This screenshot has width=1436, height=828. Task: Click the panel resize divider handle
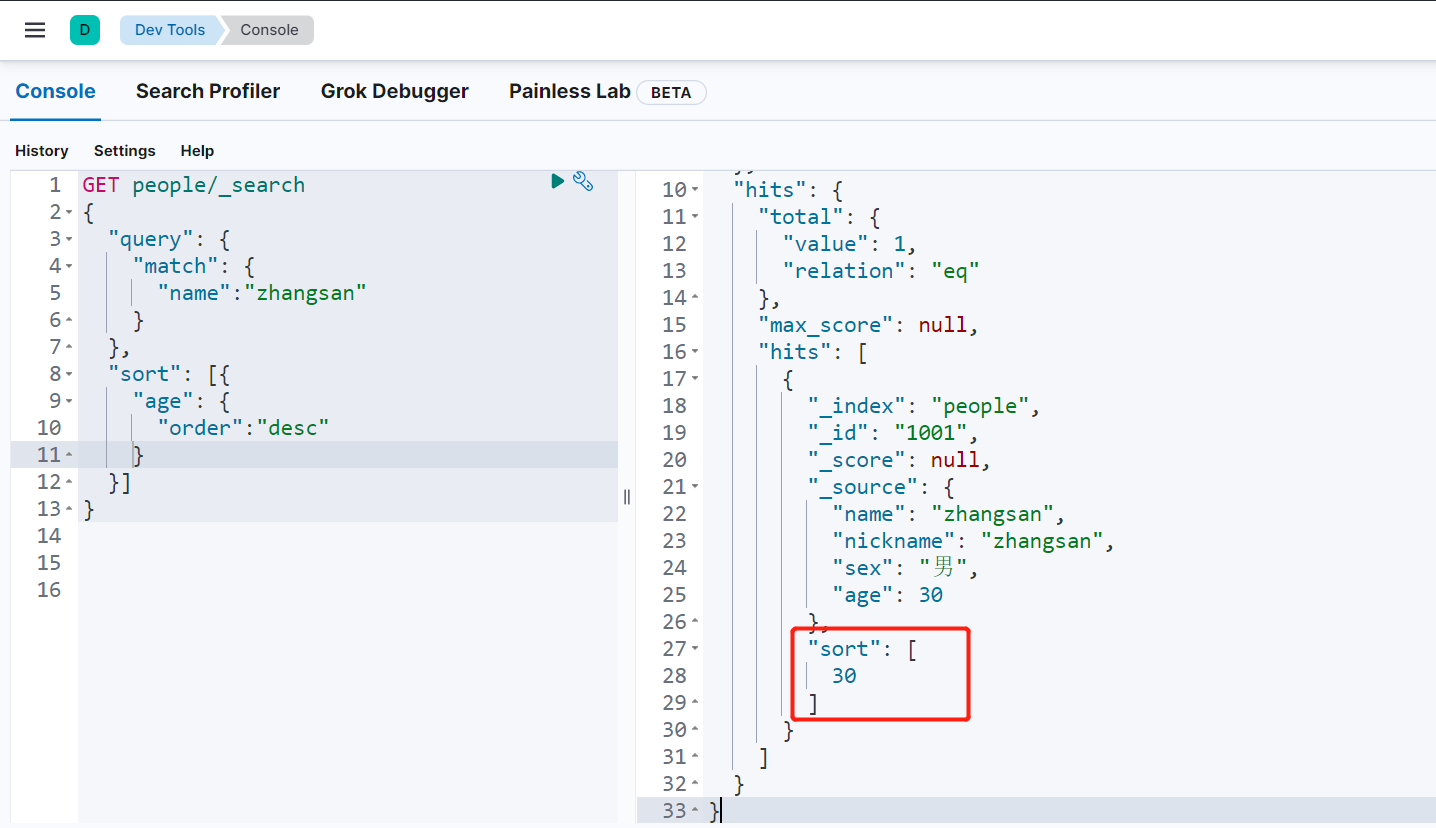click(627, 497)
